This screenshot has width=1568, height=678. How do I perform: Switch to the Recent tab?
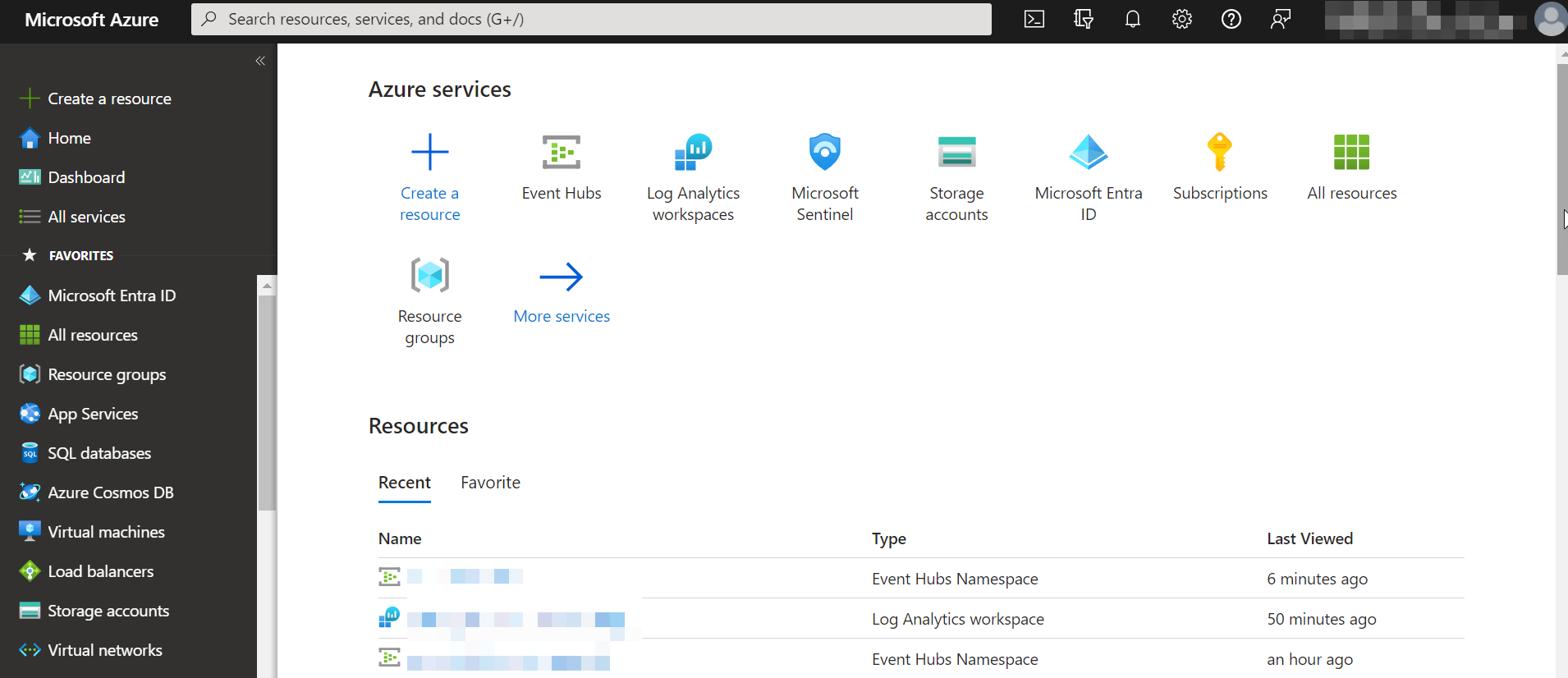[405, 483]
